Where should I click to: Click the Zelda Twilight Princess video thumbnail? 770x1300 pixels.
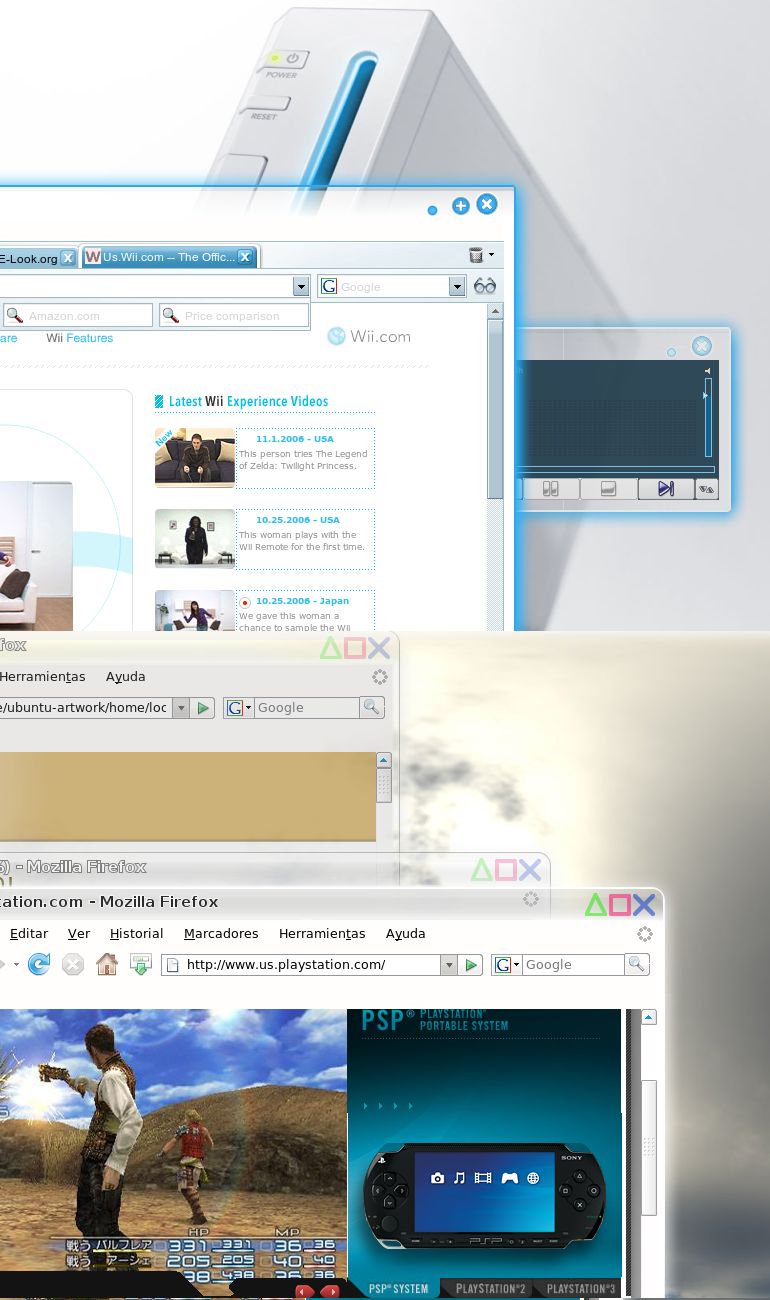pyautogui.click(x=195, y=458)
